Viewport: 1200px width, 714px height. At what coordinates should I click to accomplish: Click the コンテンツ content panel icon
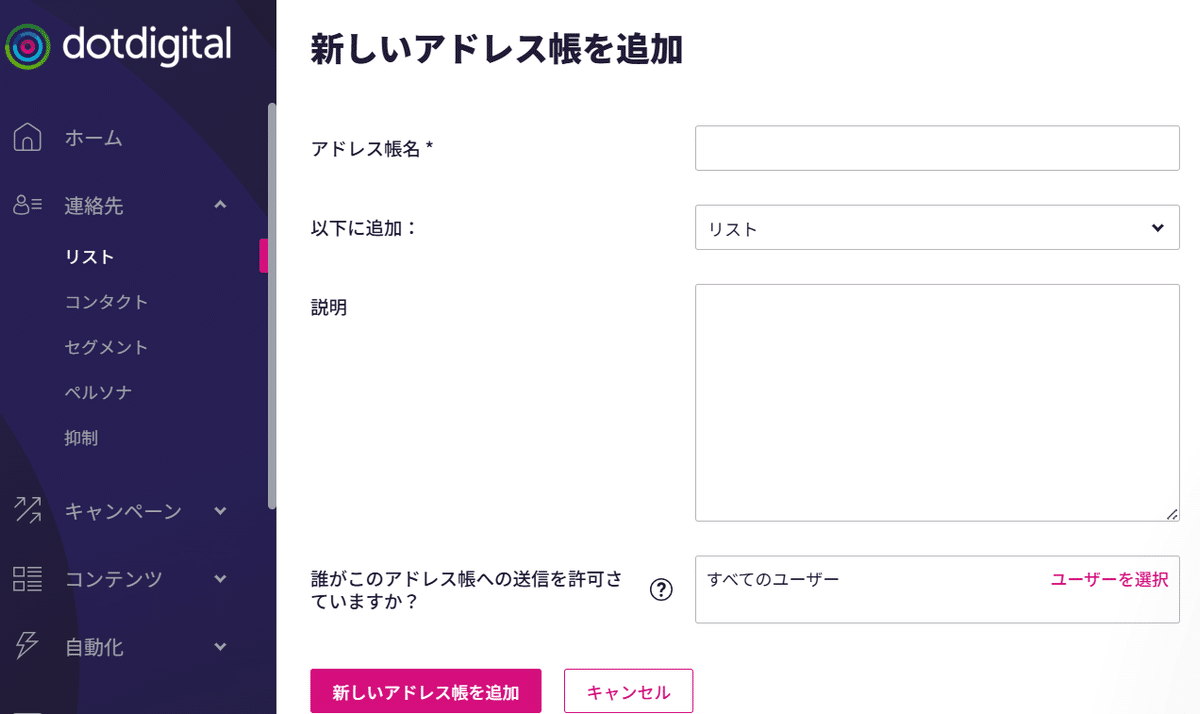pos(27,578)
